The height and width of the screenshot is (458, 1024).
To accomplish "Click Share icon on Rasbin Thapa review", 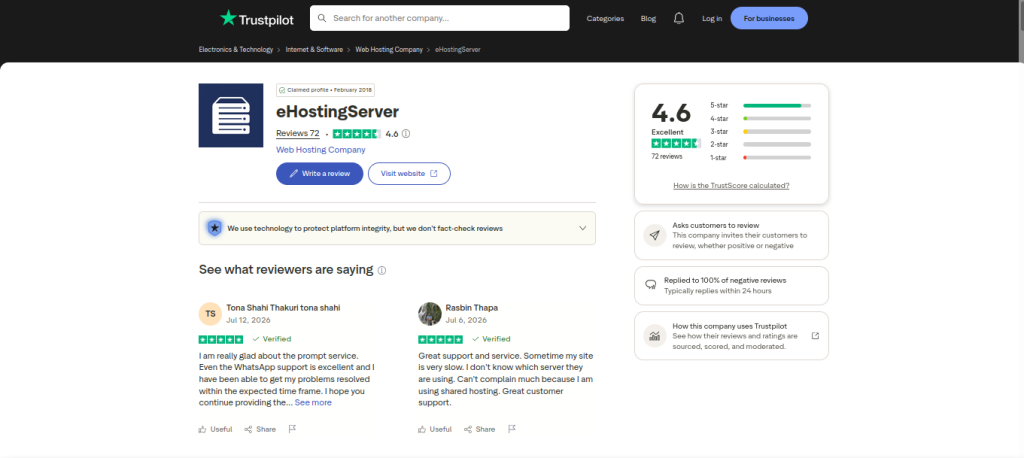I will [468, 429].
